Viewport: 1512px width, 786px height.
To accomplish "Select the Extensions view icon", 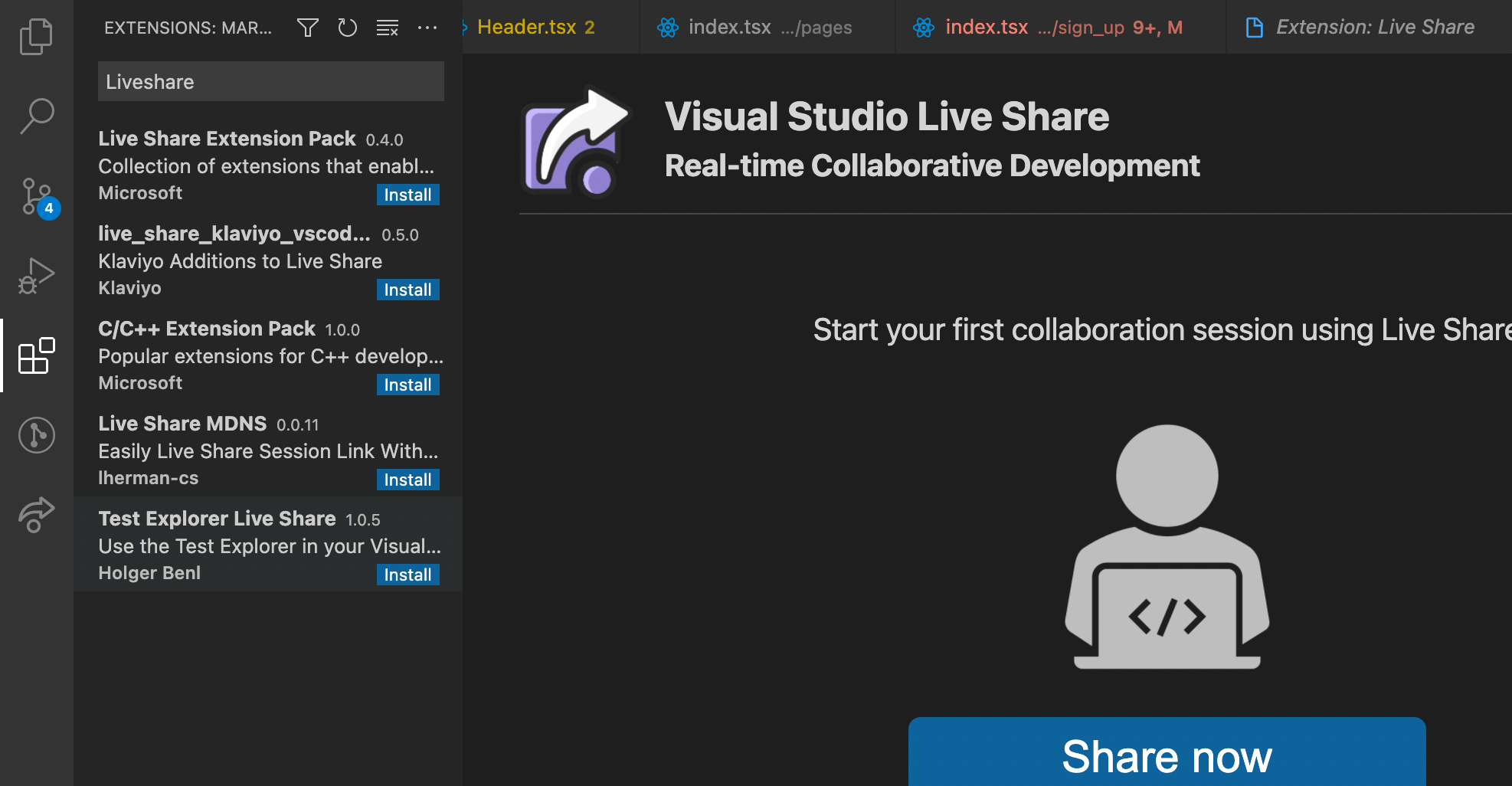I will (36, 355).
